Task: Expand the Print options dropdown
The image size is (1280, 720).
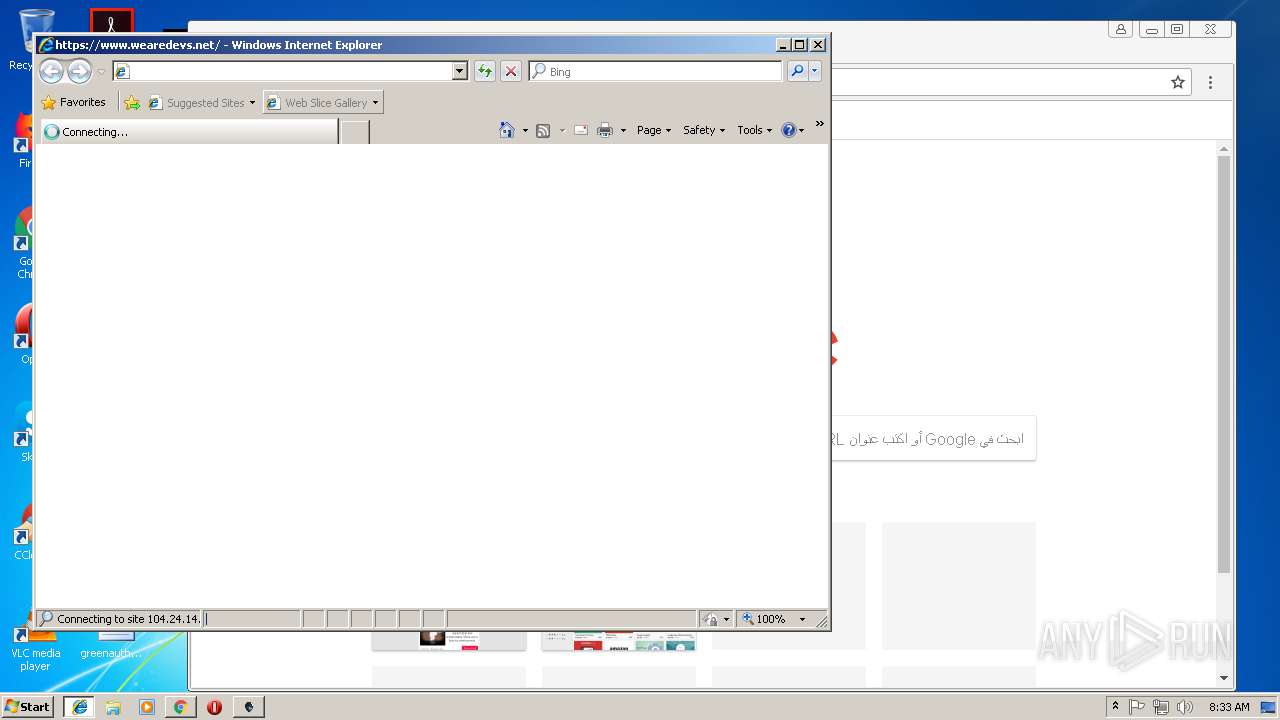Action: 623,131
